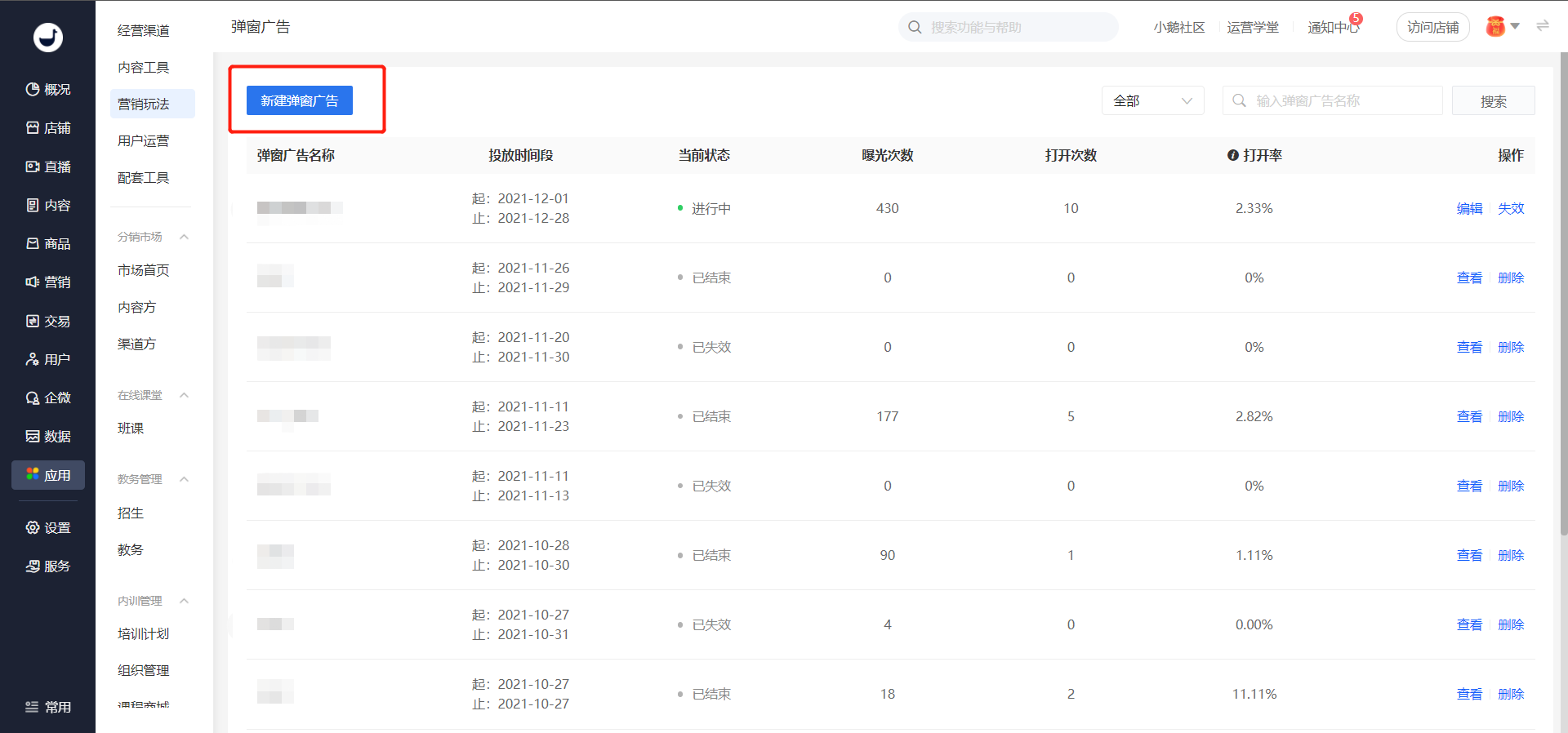Focus the 输入弹窗广告名称 search field

1332,100
